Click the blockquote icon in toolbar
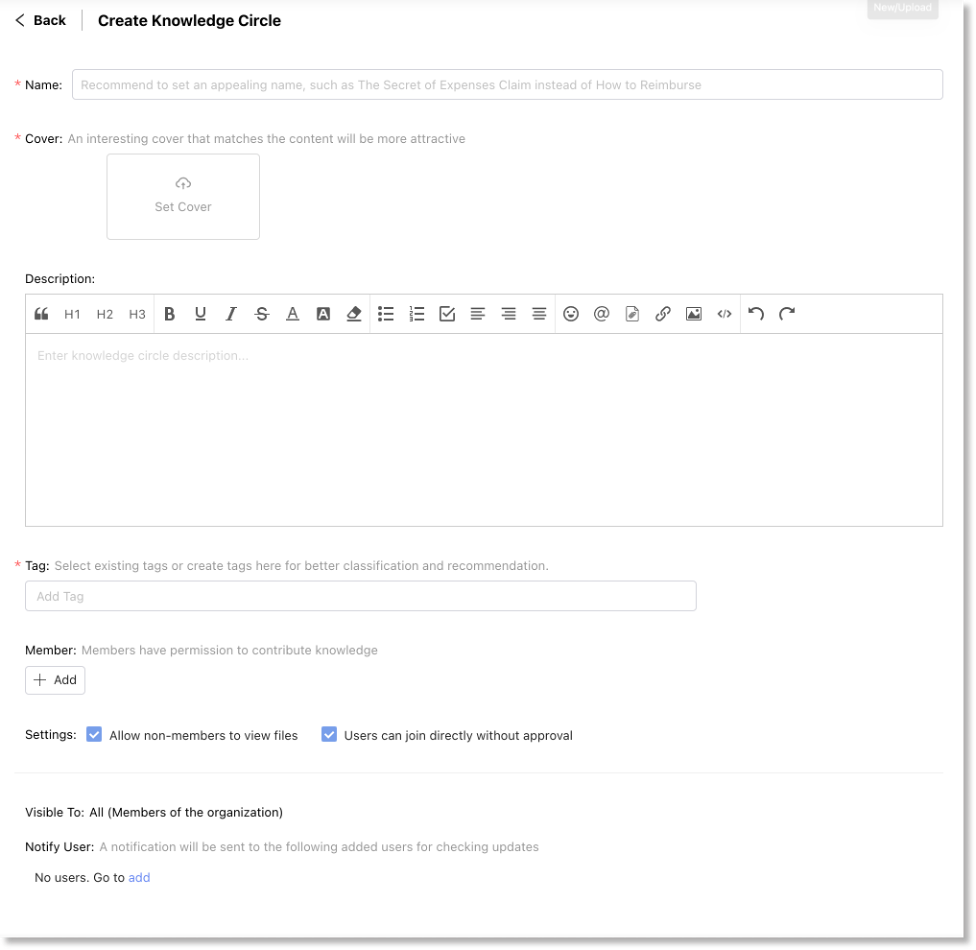Image resolution: width=976 pixels, height=950 pixels. 41,314
